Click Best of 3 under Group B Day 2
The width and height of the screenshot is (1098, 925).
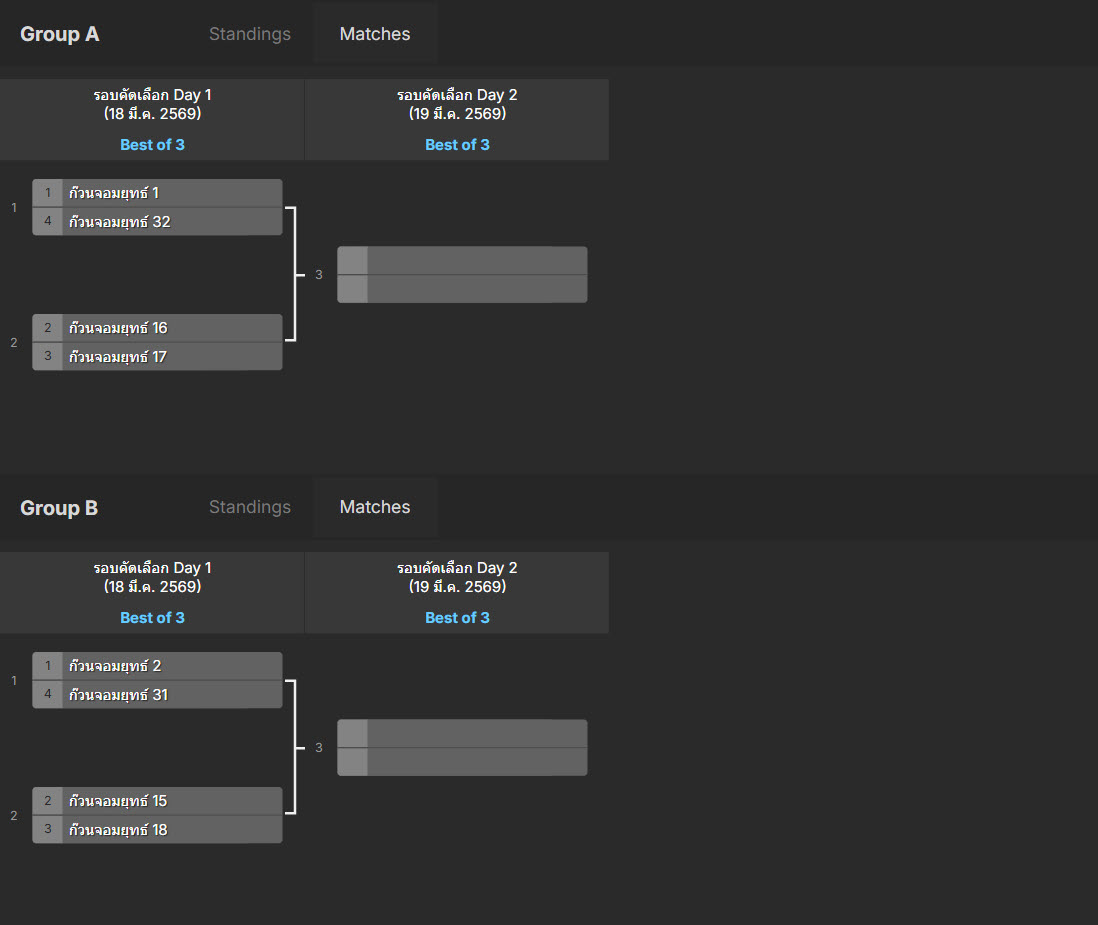(x=457, y=617)
